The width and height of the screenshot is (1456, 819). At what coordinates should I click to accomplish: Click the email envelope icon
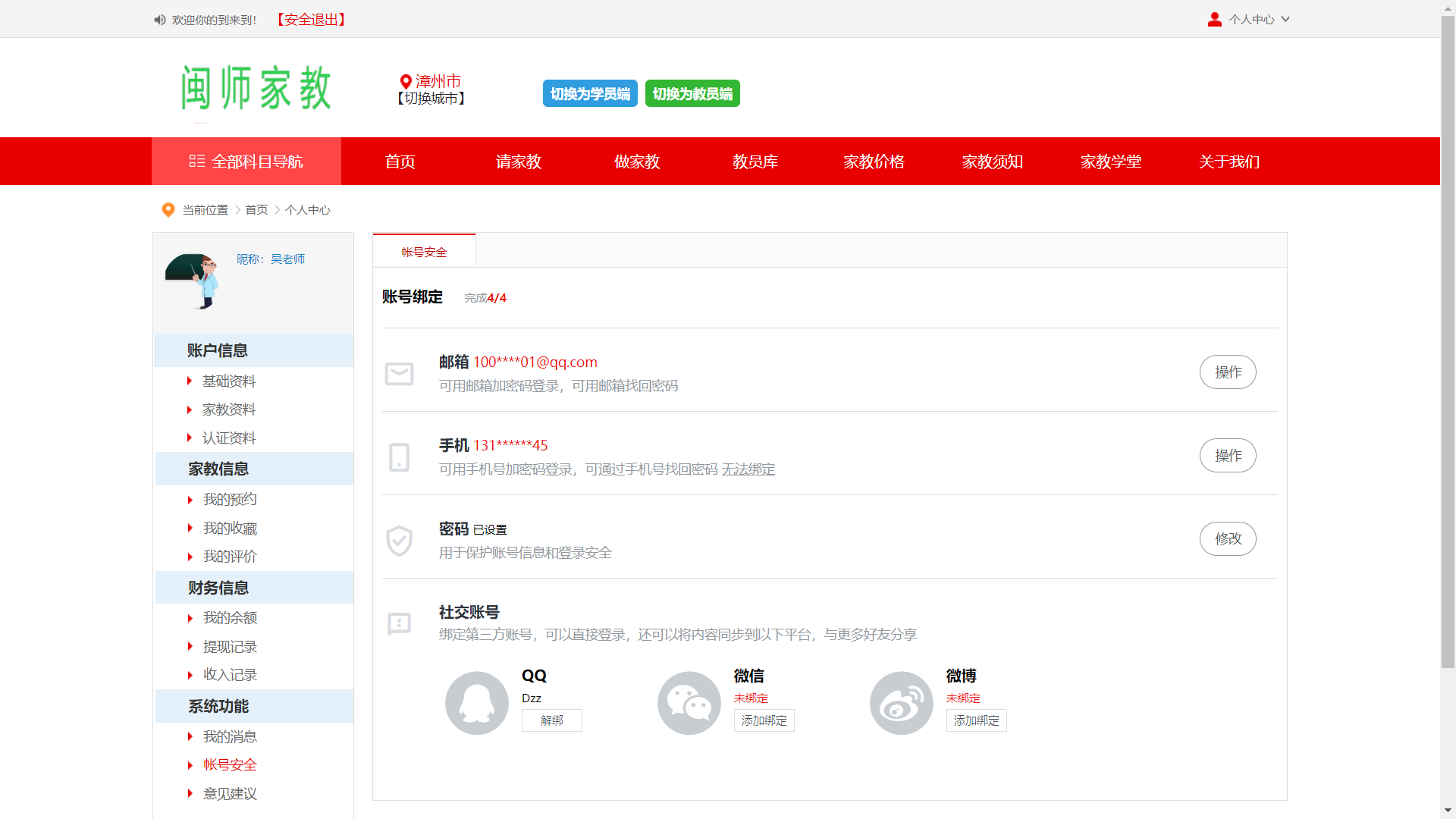[399, 373]
